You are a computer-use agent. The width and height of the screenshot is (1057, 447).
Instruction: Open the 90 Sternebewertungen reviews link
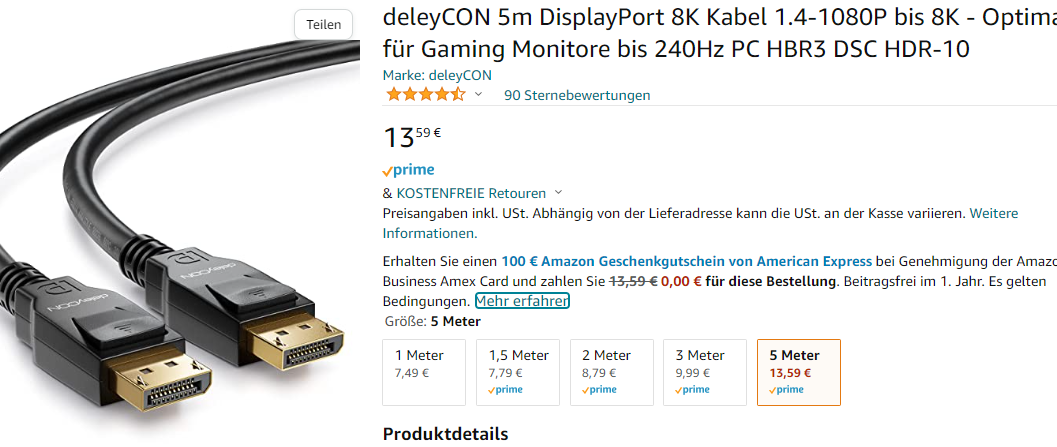(577, 95)
